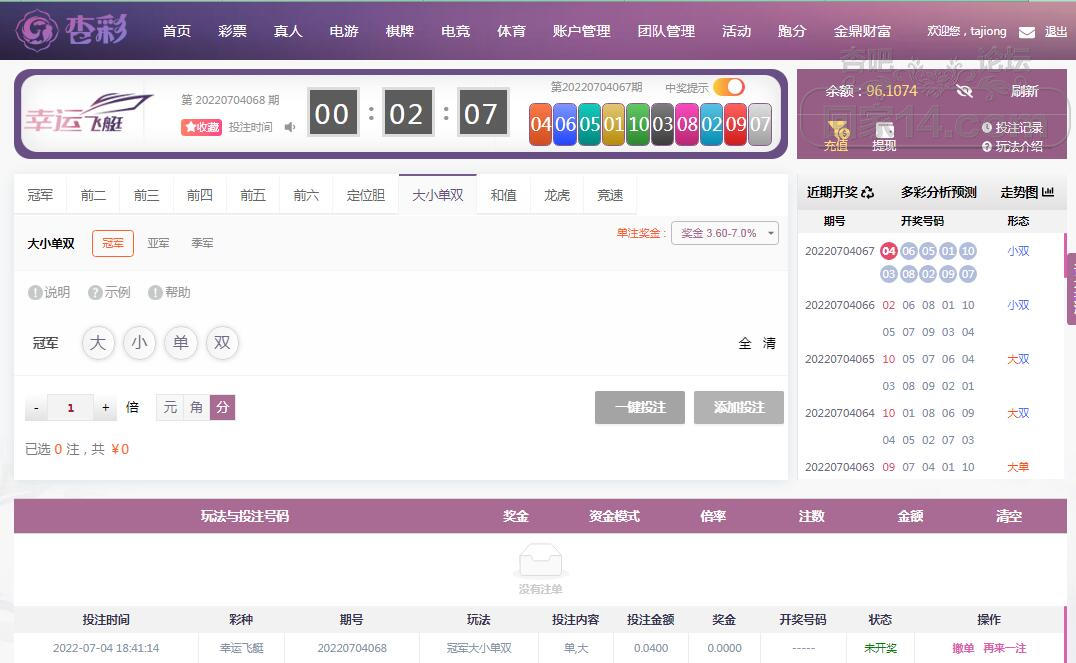Increase multiplier with plus button
This screenshot has height=663, width=1076.
pyautogui.click(x=105, y=408)
